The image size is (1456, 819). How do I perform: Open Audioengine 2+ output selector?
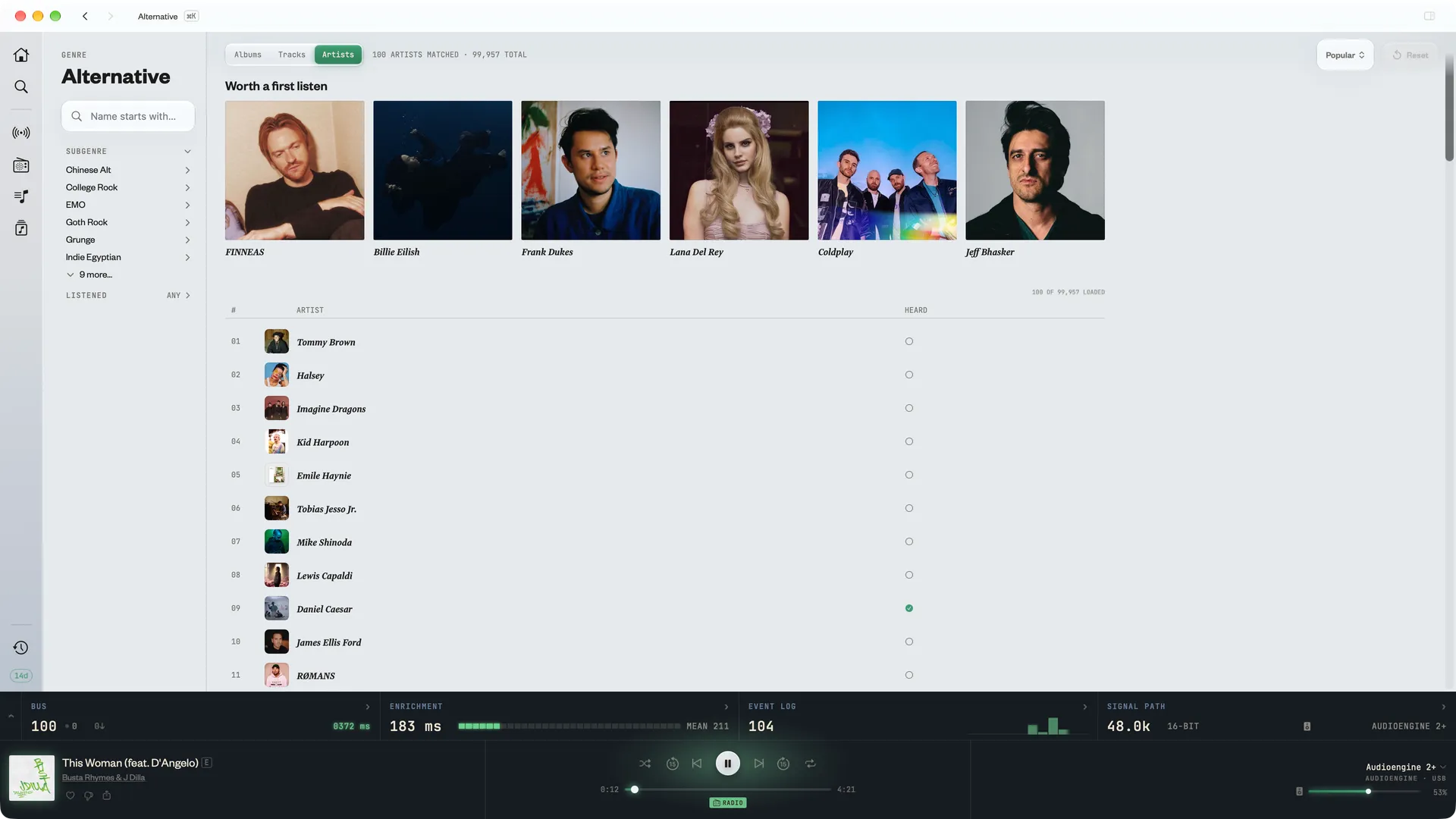point(1405,767)
